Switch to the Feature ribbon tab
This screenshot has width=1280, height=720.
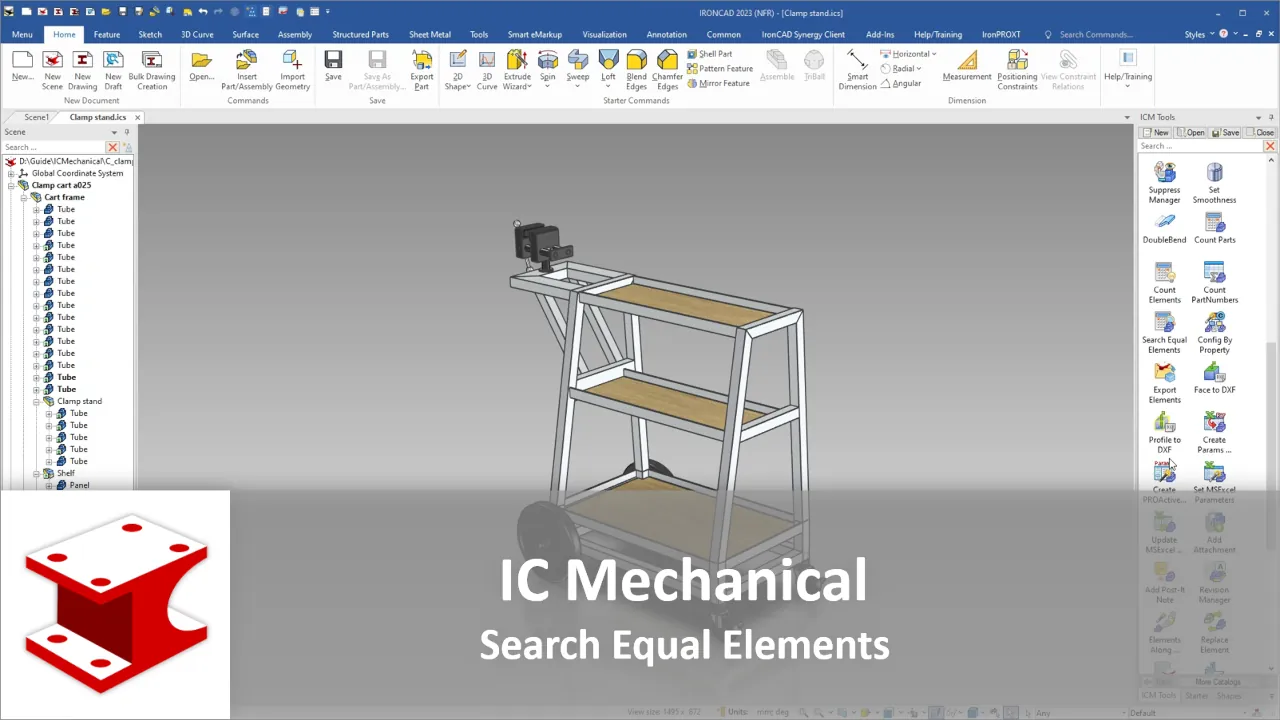click(107, 34)
